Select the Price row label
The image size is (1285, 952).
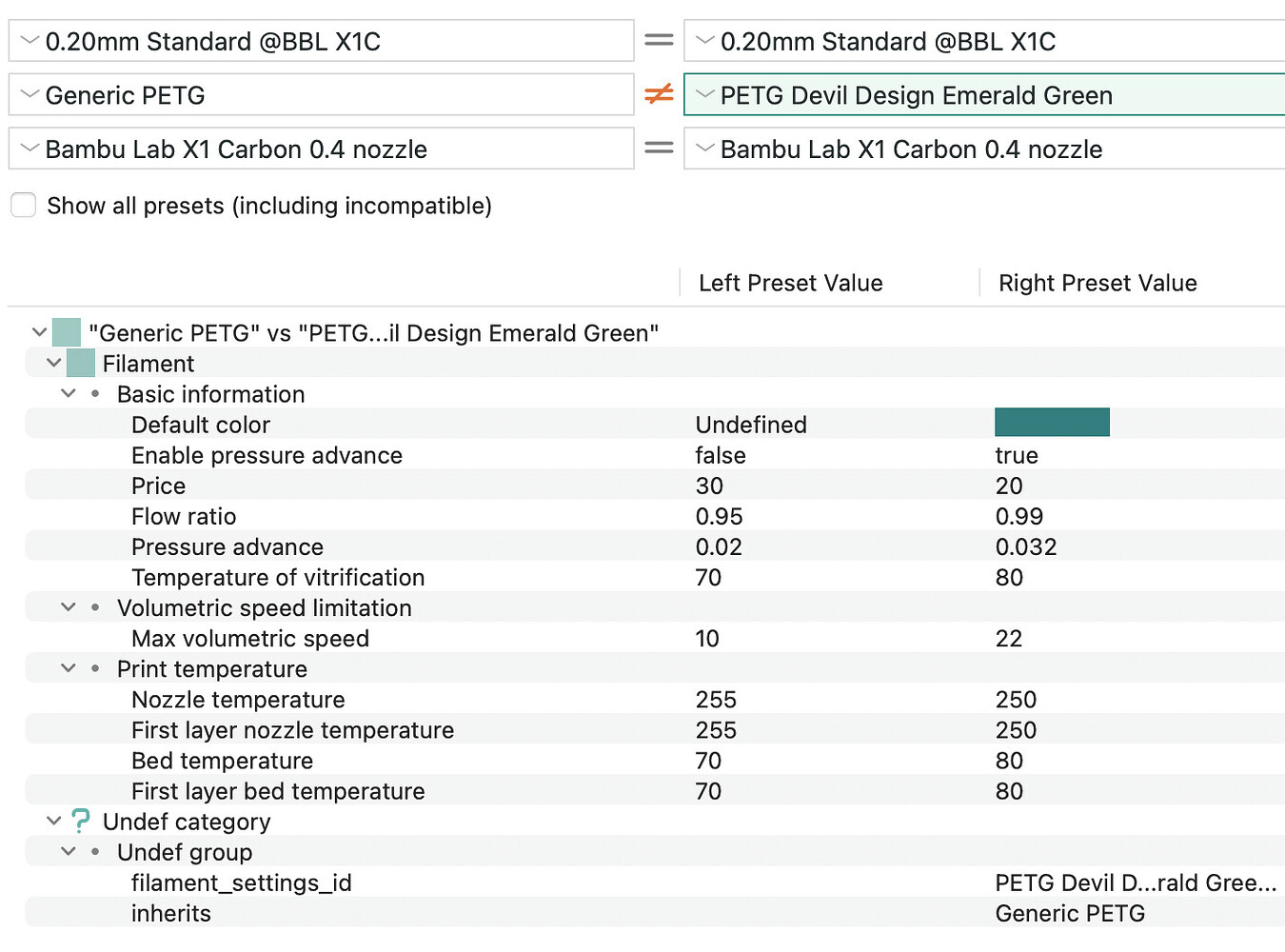click(158, 486)
